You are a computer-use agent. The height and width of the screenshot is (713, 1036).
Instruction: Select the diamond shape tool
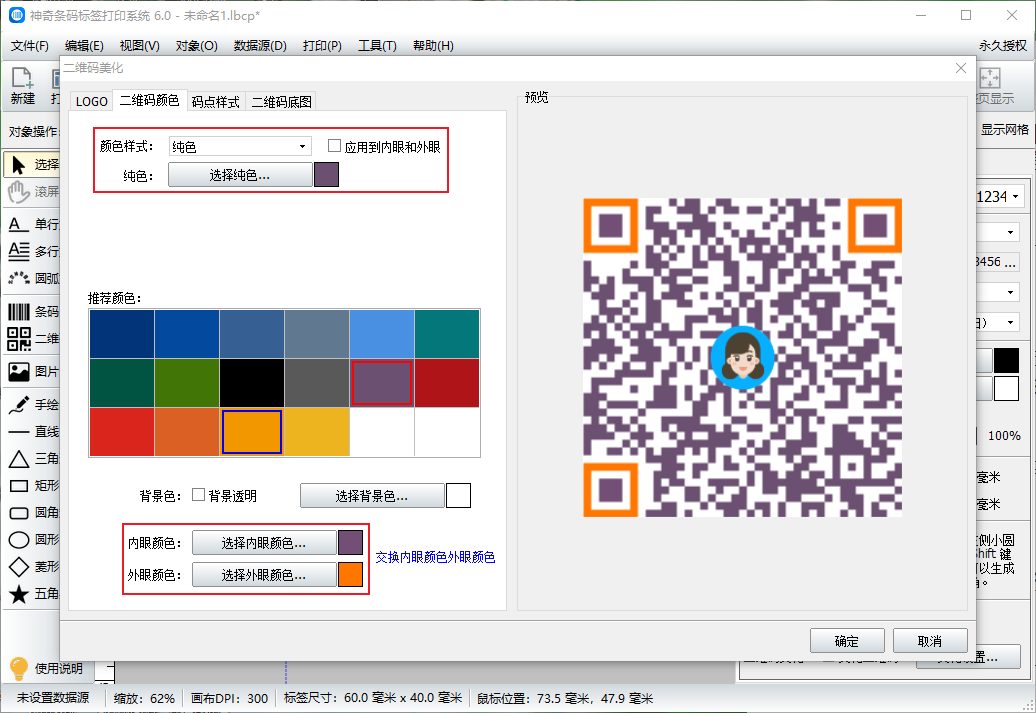tap(19, 567)
